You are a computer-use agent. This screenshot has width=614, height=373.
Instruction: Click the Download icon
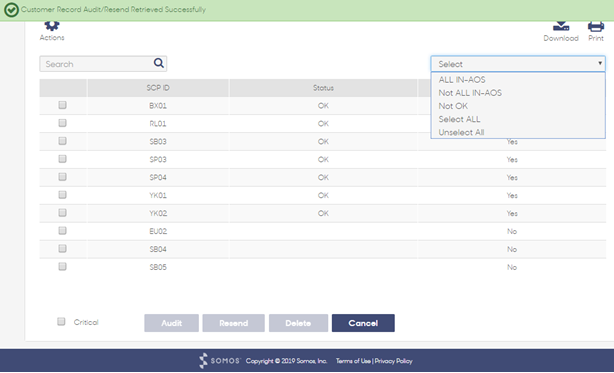coord(561,26)
